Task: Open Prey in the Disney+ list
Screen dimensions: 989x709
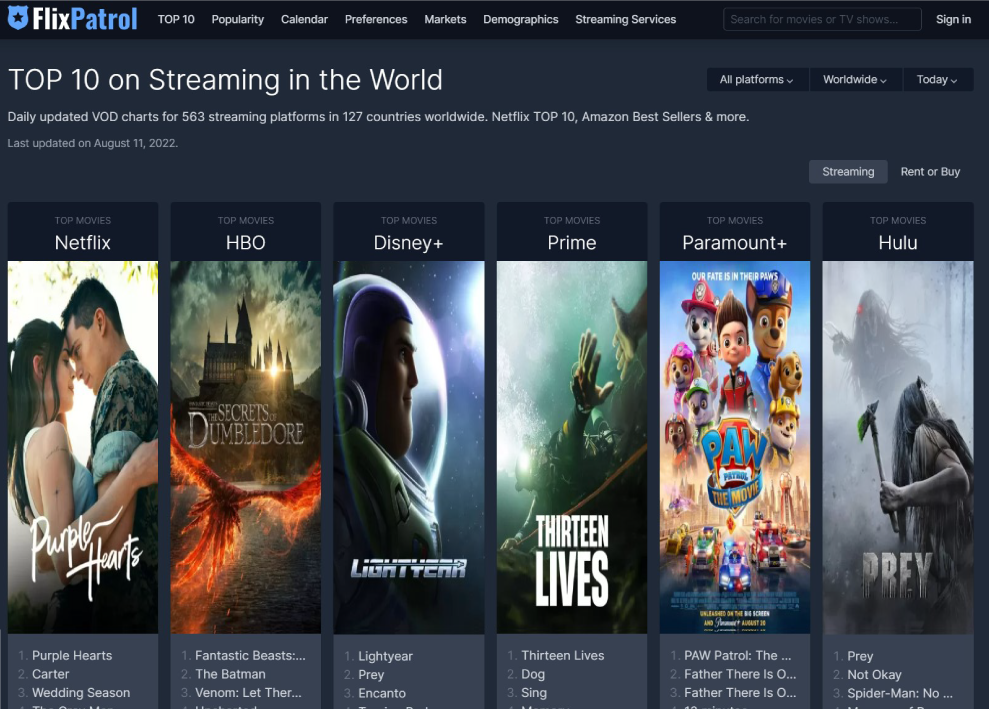Action: (371, 675)
